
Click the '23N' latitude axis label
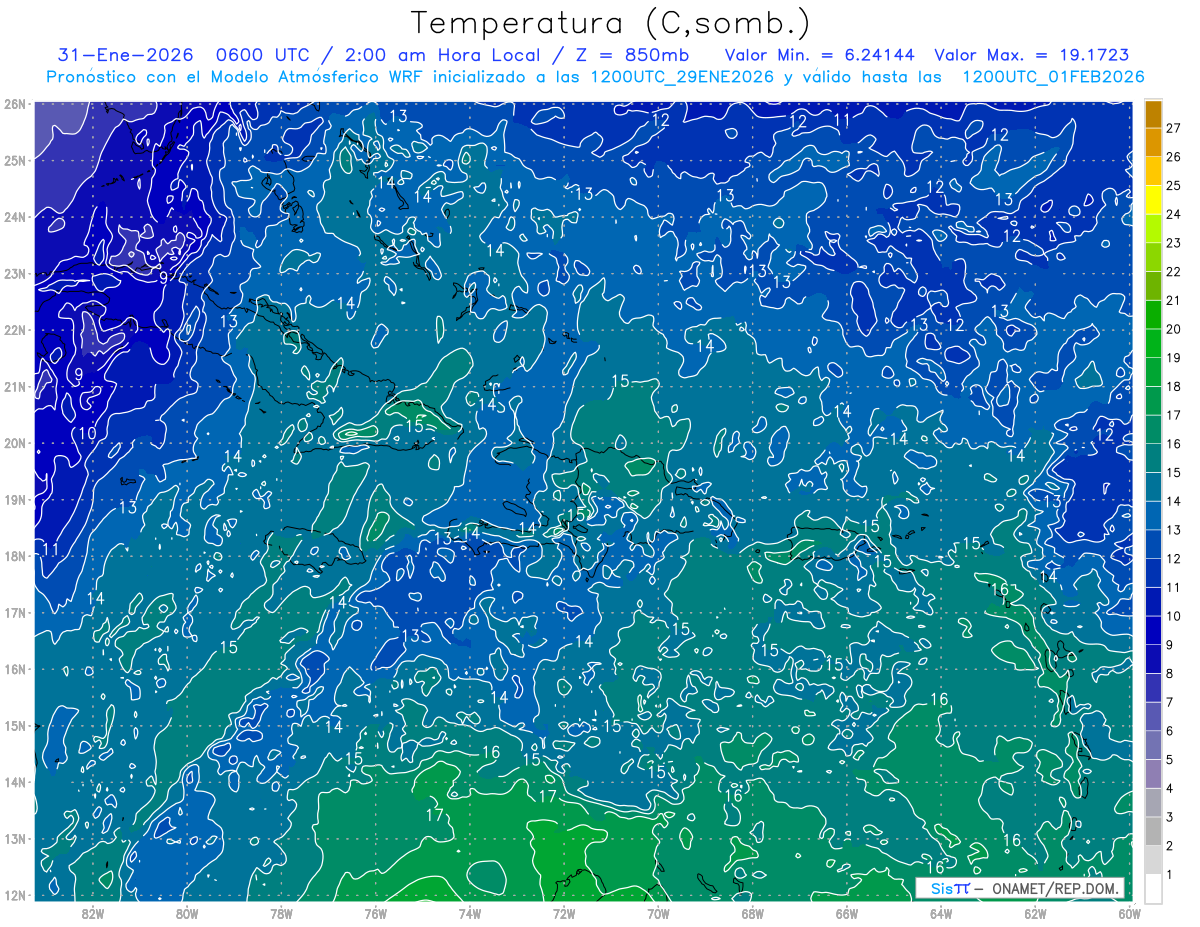pos(14,274)
